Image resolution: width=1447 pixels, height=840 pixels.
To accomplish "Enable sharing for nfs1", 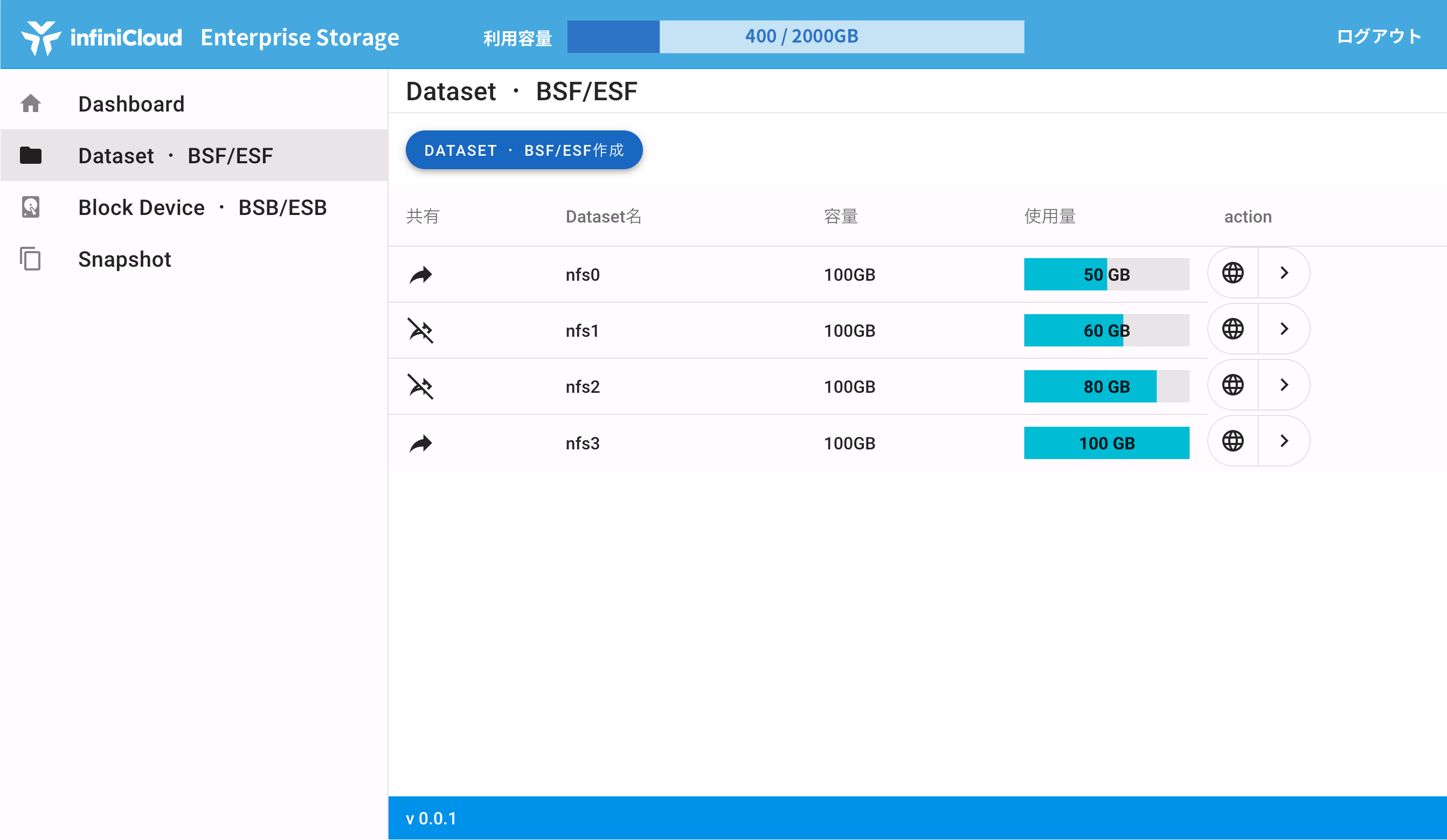I will [x=421, y=331].
